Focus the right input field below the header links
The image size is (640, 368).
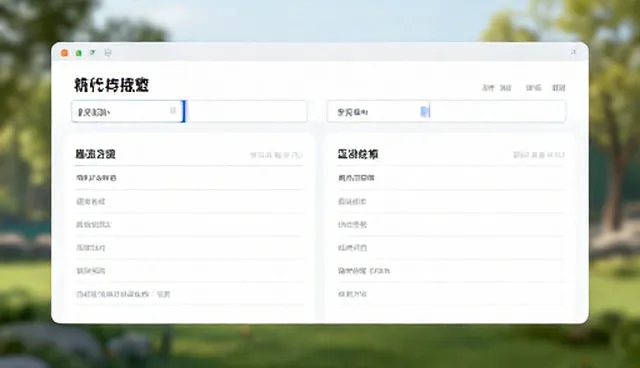click(446, 111)
